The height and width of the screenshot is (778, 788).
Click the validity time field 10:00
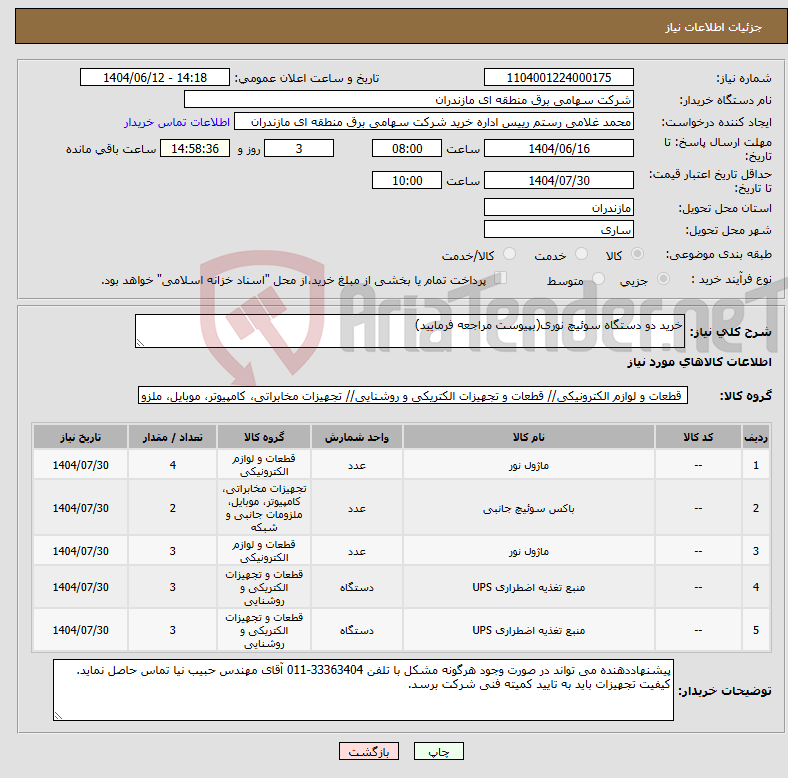point(407,180)
